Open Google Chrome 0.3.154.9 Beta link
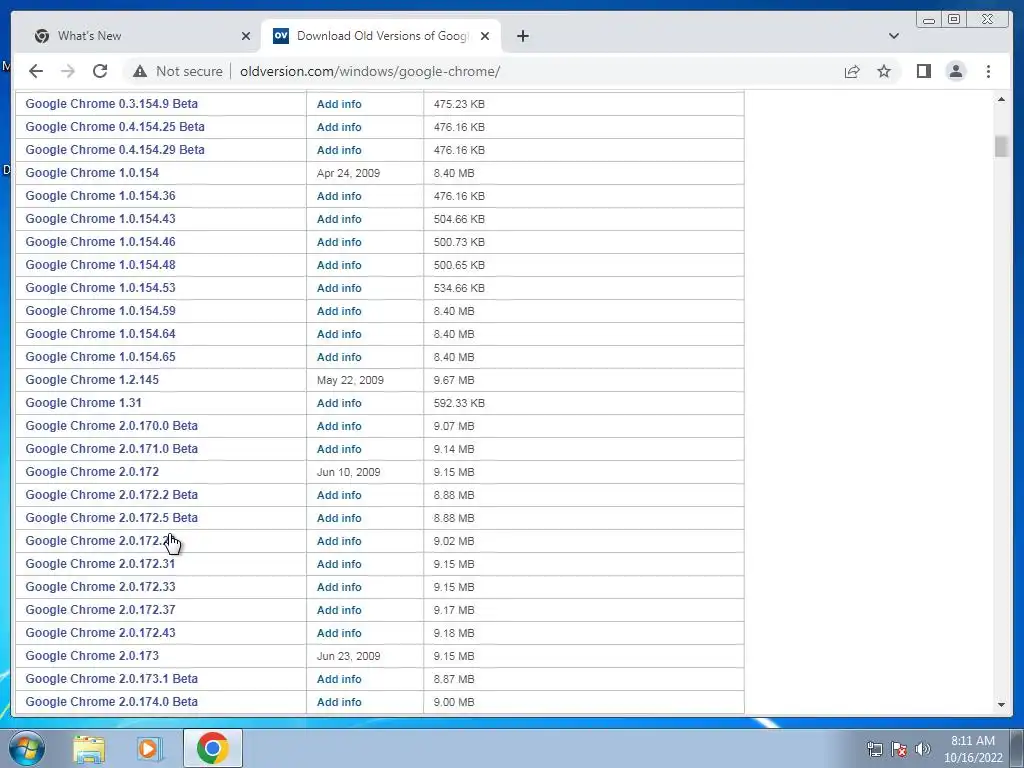 (x=111, y=104)
